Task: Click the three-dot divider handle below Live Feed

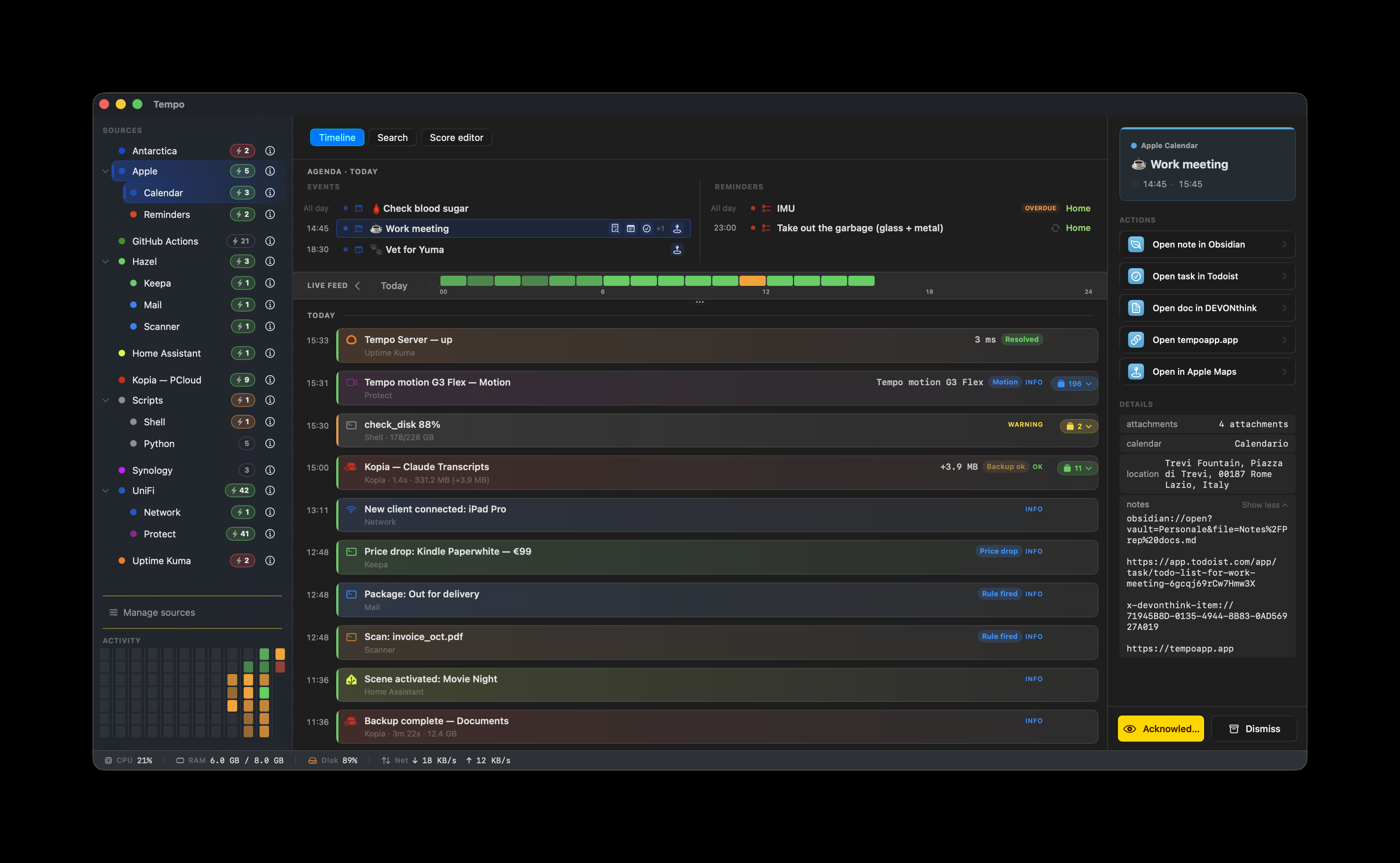Action: pyautogui.click(x=699, y=302)
